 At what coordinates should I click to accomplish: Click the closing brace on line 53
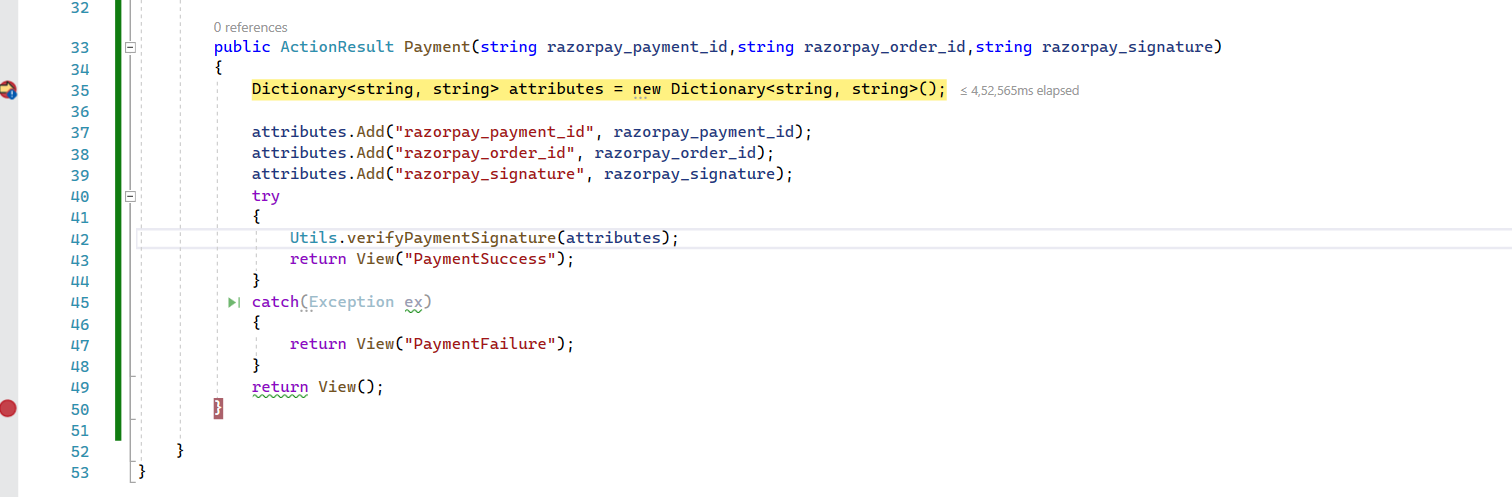pos(142,471)
